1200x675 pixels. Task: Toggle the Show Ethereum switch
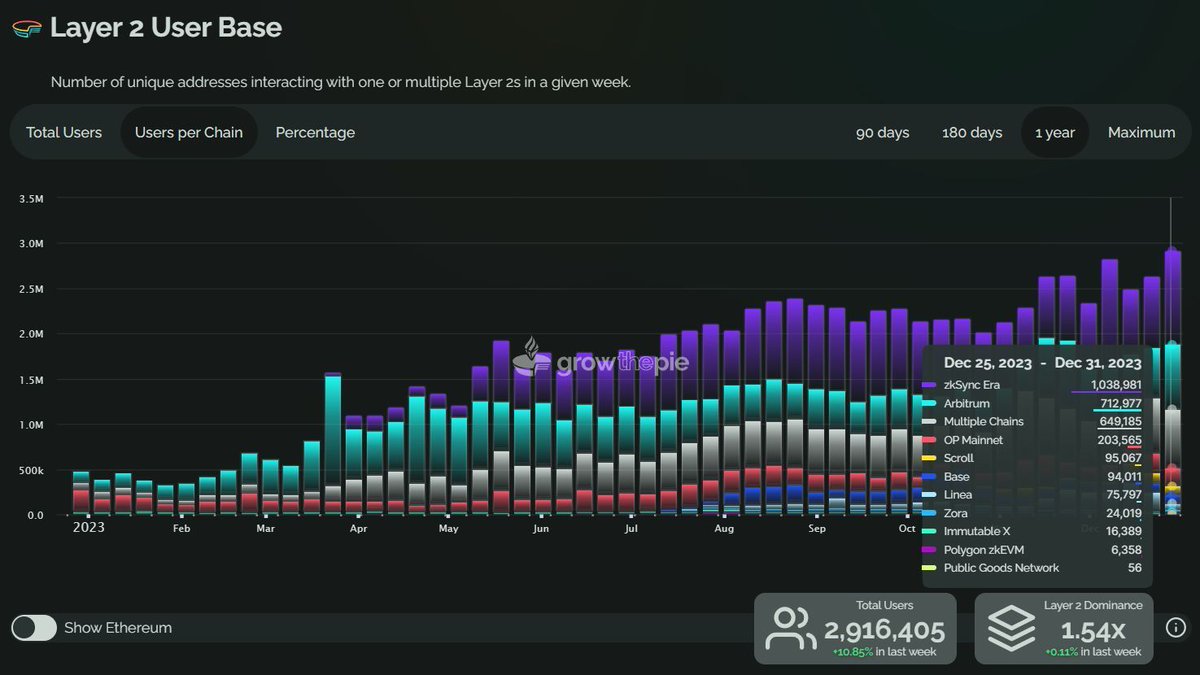[x=34, y=627]
